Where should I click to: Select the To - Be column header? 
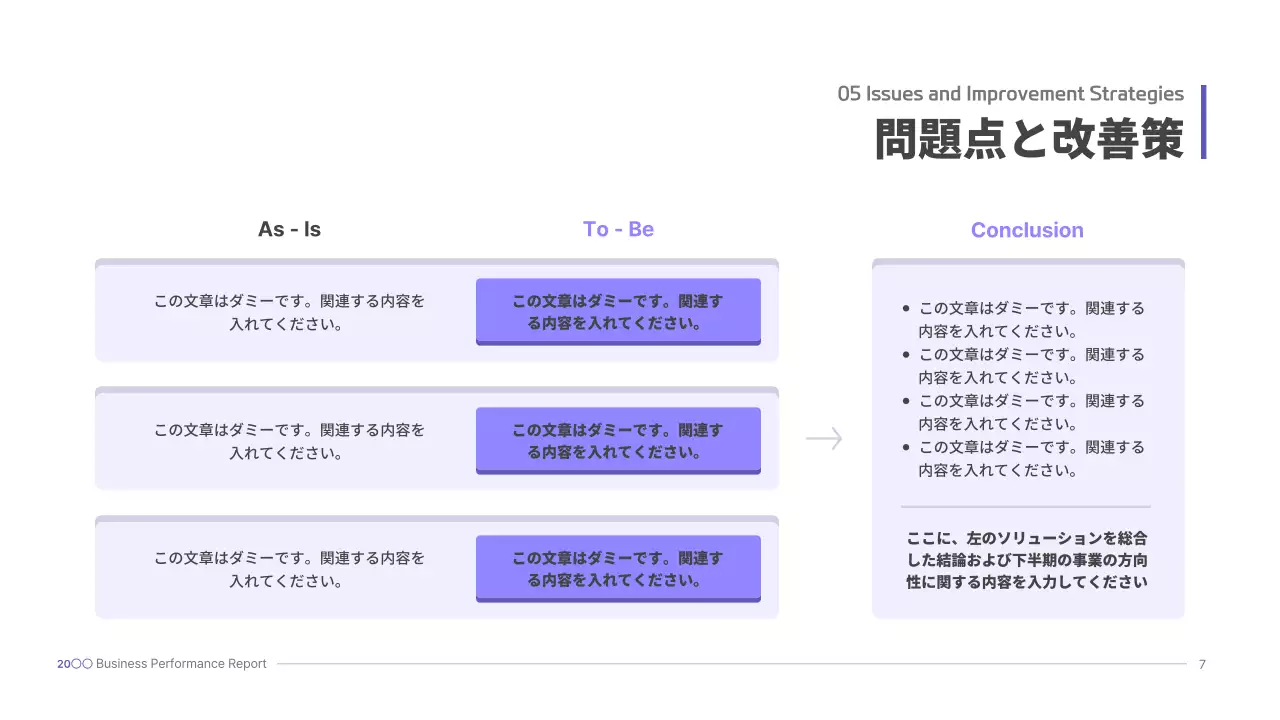click(x=618, y=228)
